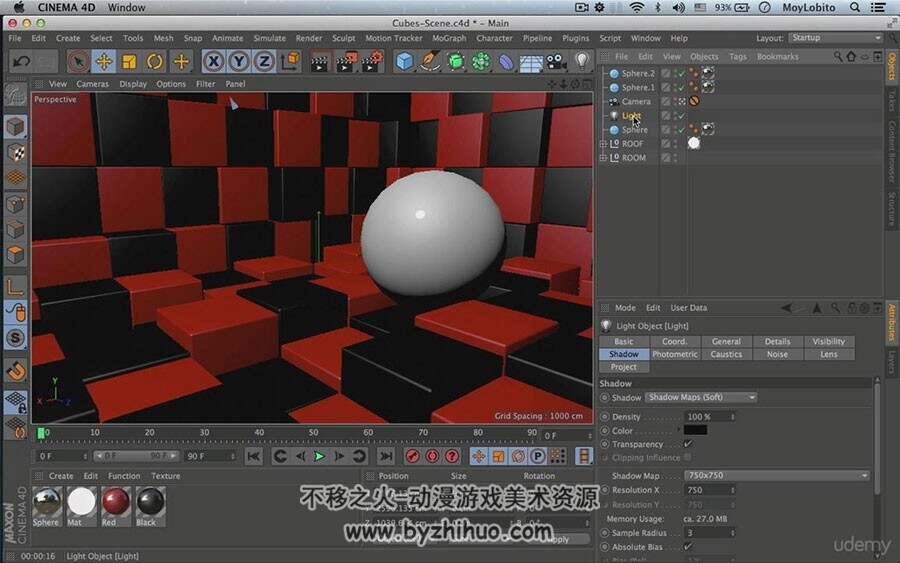This screenshot has height=563, width=900.
Task: Open the Sculpt menu
Action: [x=343, y=38]
